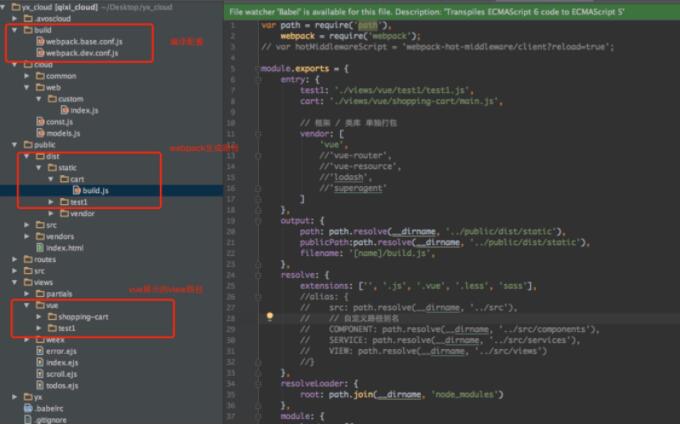Expand the common folder arrow

click(27, 76)
